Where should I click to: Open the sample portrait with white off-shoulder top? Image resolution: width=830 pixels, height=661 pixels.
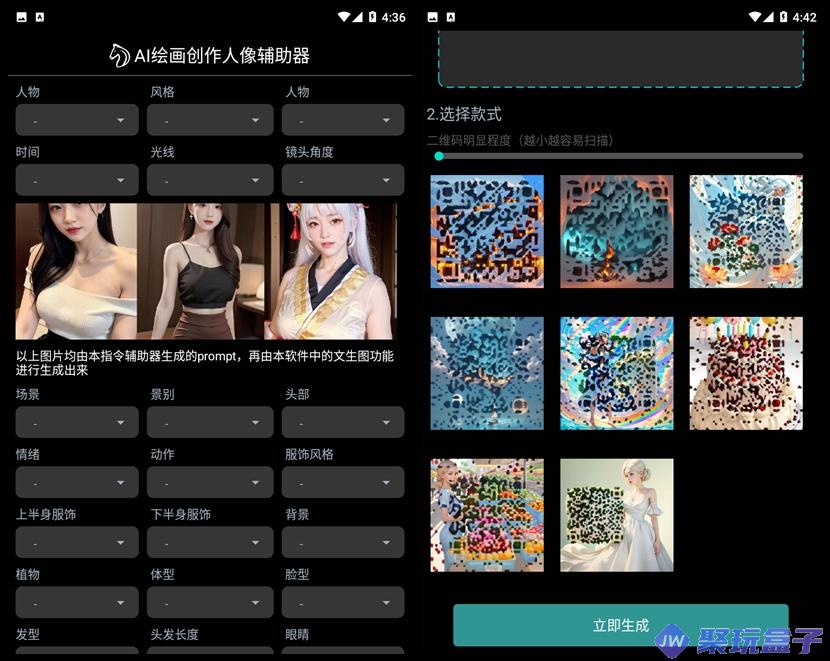coord(76,271)
